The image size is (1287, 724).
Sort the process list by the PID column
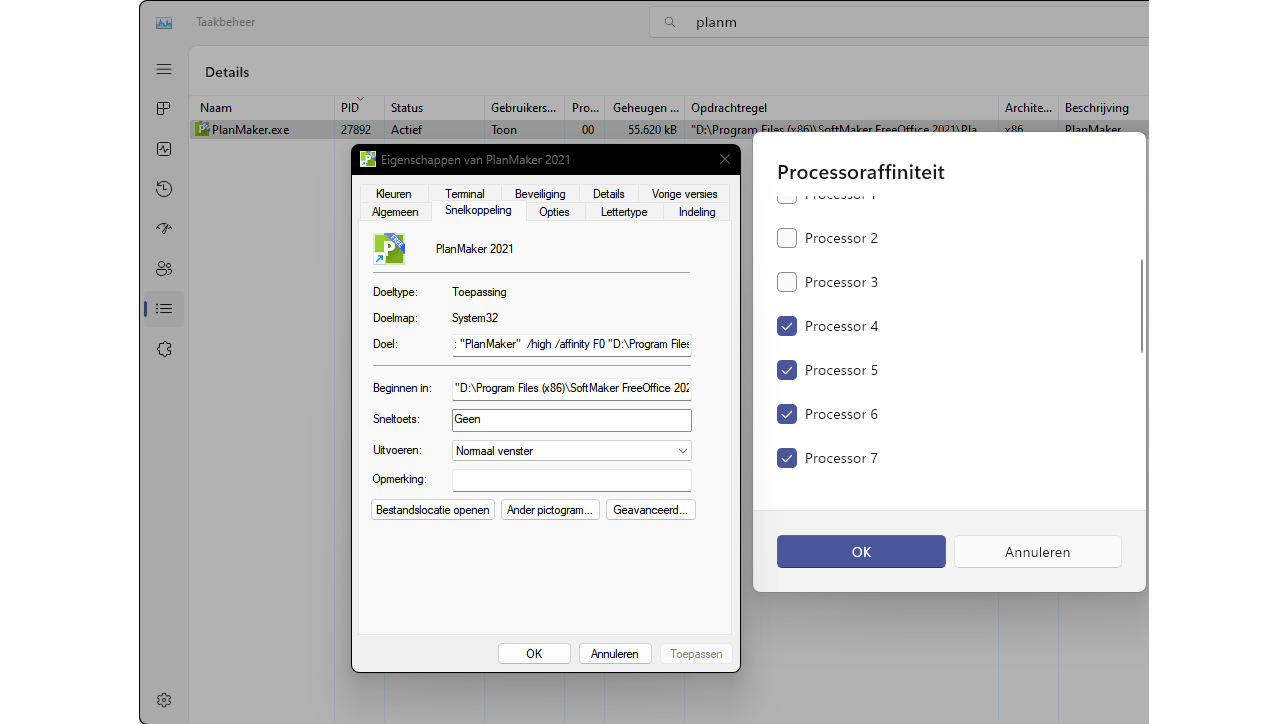359,108
